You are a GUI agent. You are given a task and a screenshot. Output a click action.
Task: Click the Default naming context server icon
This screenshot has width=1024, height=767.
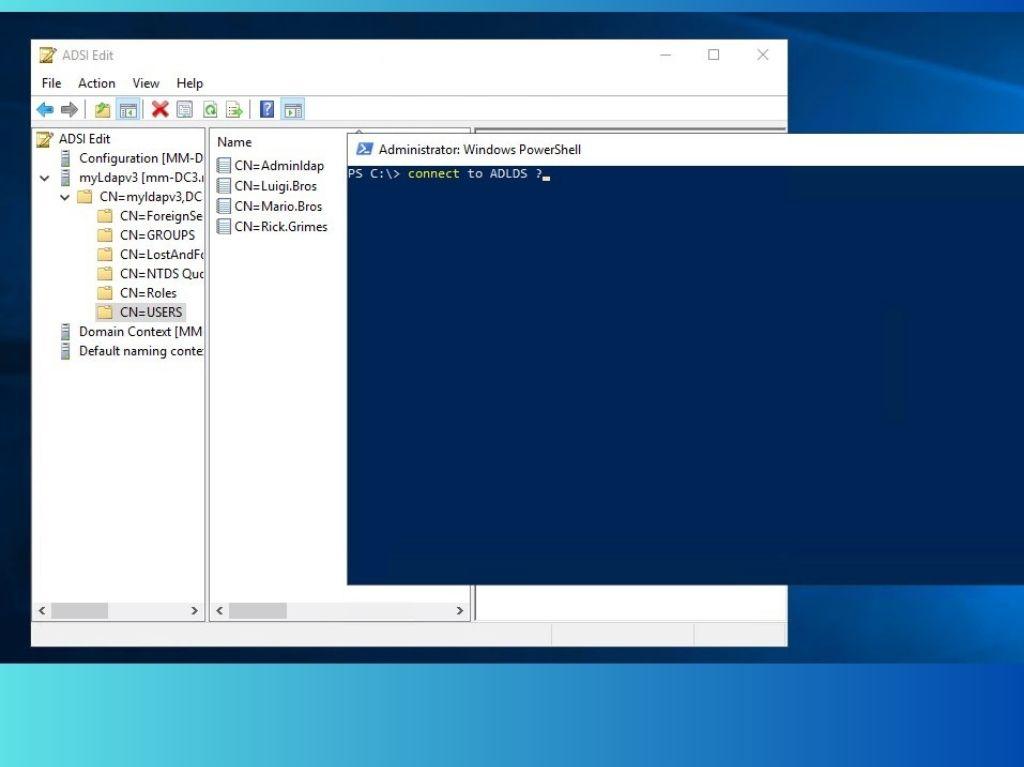point(65,351)
